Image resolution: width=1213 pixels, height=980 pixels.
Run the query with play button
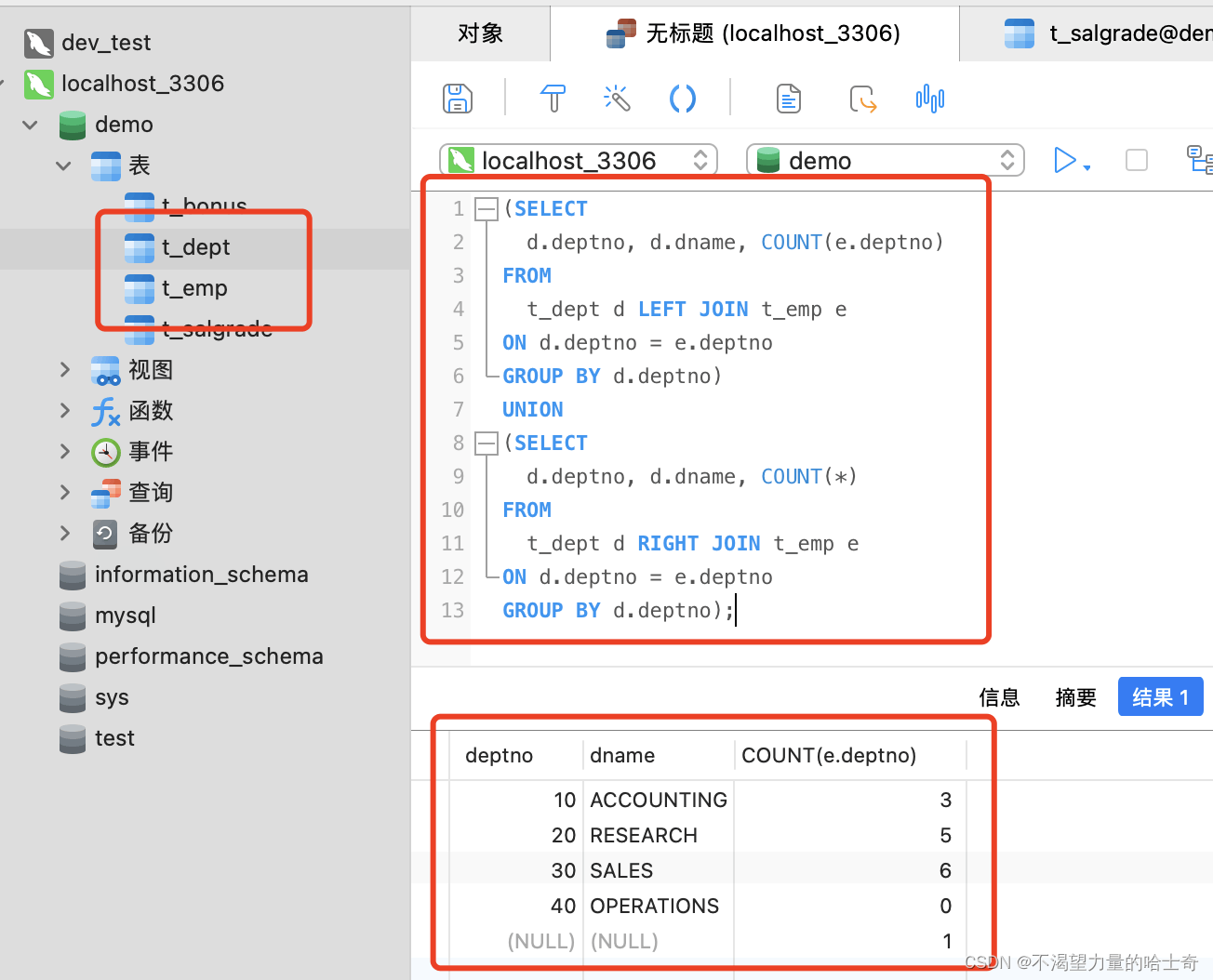(1064, 161)
